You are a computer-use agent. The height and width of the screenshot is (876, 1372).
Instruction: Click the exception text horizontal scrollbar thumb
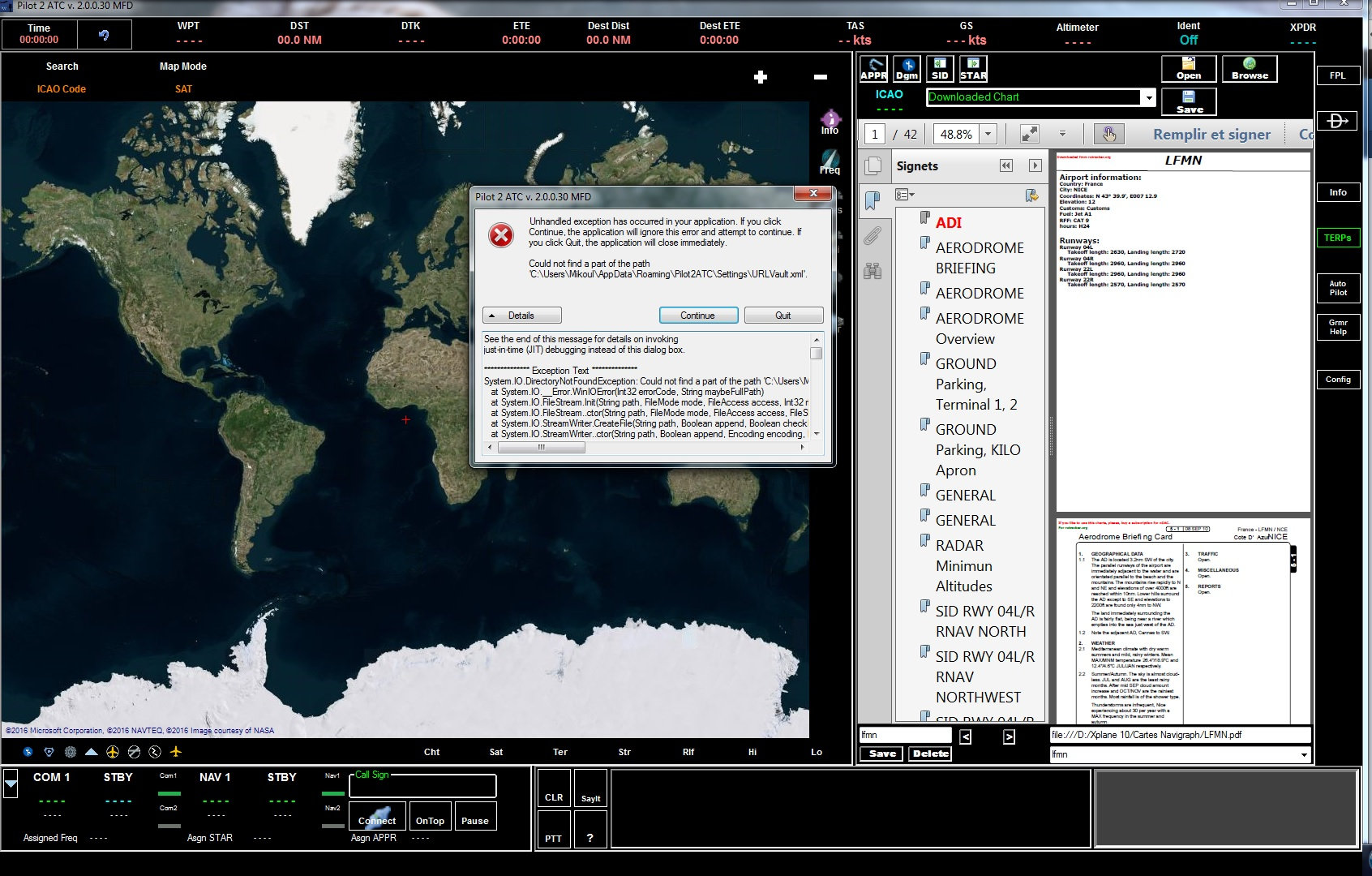pyautogui.click(x=541, y=447)
